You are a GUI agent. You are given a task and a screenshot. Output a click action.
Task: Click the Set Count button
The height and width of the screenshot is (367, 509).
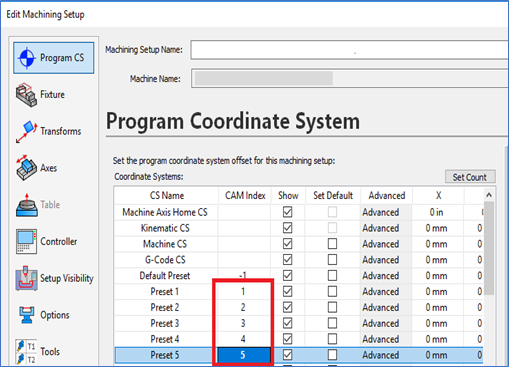click(470, 177)
